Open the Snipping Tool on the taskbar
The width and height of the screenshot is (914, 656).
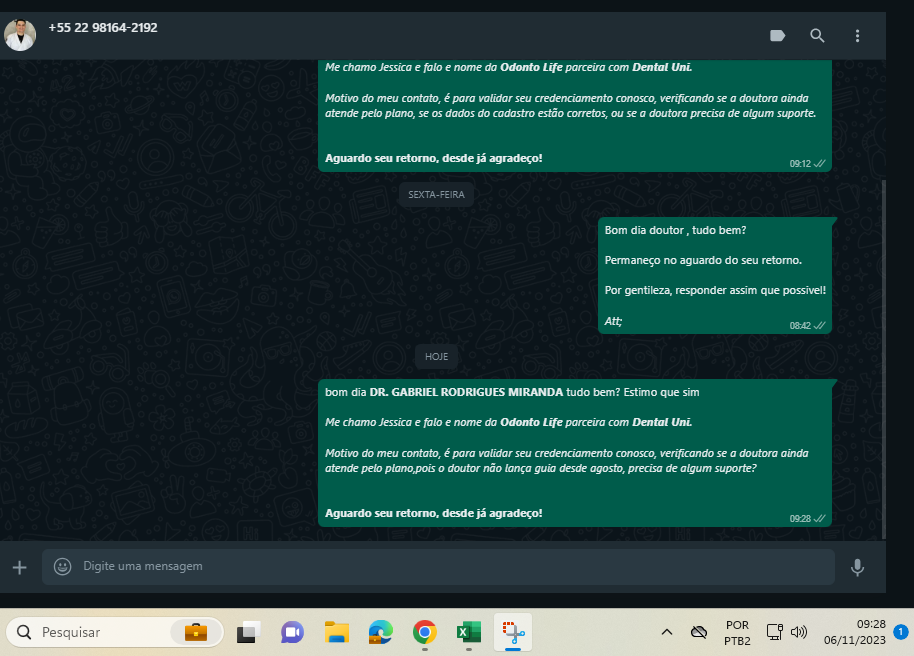(513, 632)
